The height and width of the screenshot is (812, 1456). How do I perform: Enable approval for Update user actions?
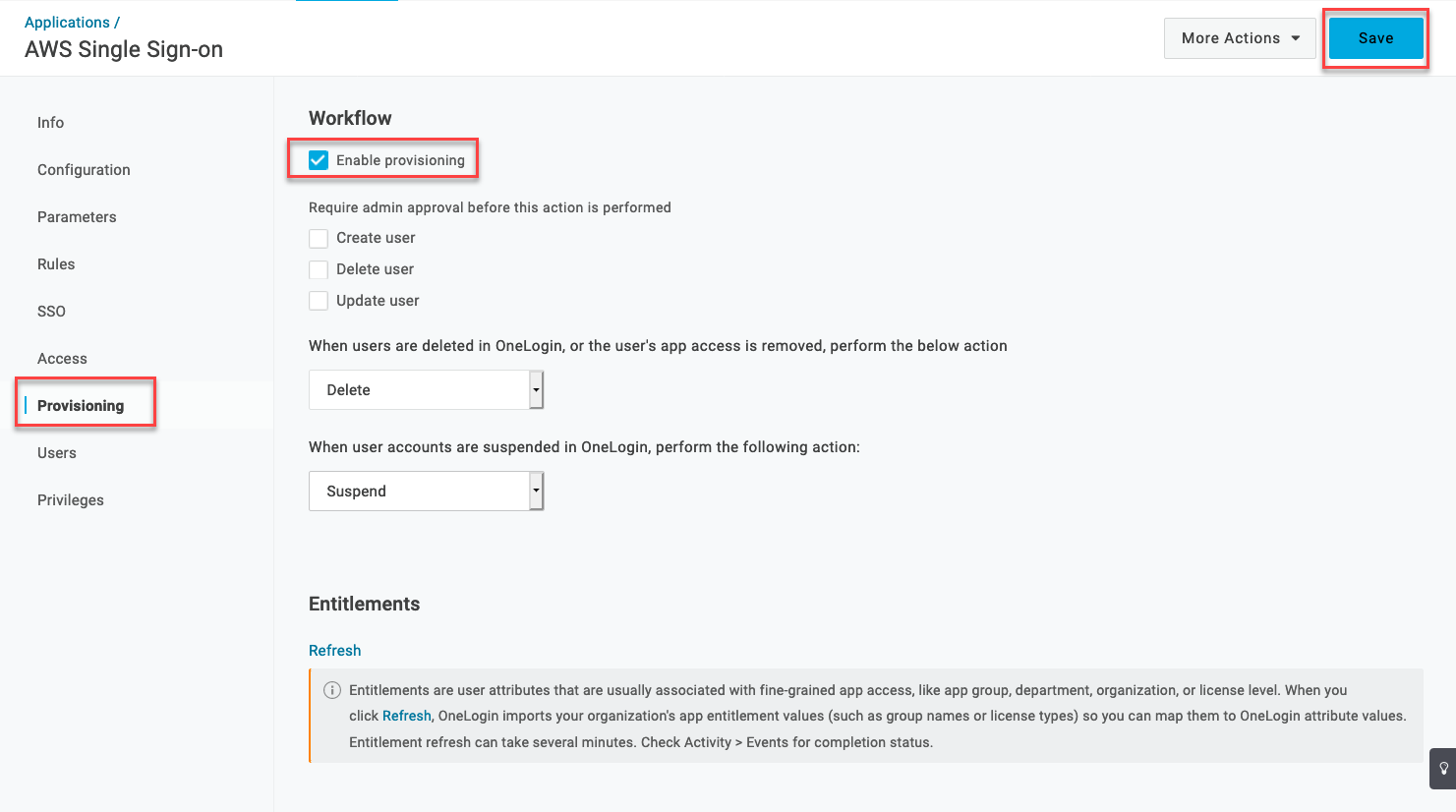(x=318, y=300)
